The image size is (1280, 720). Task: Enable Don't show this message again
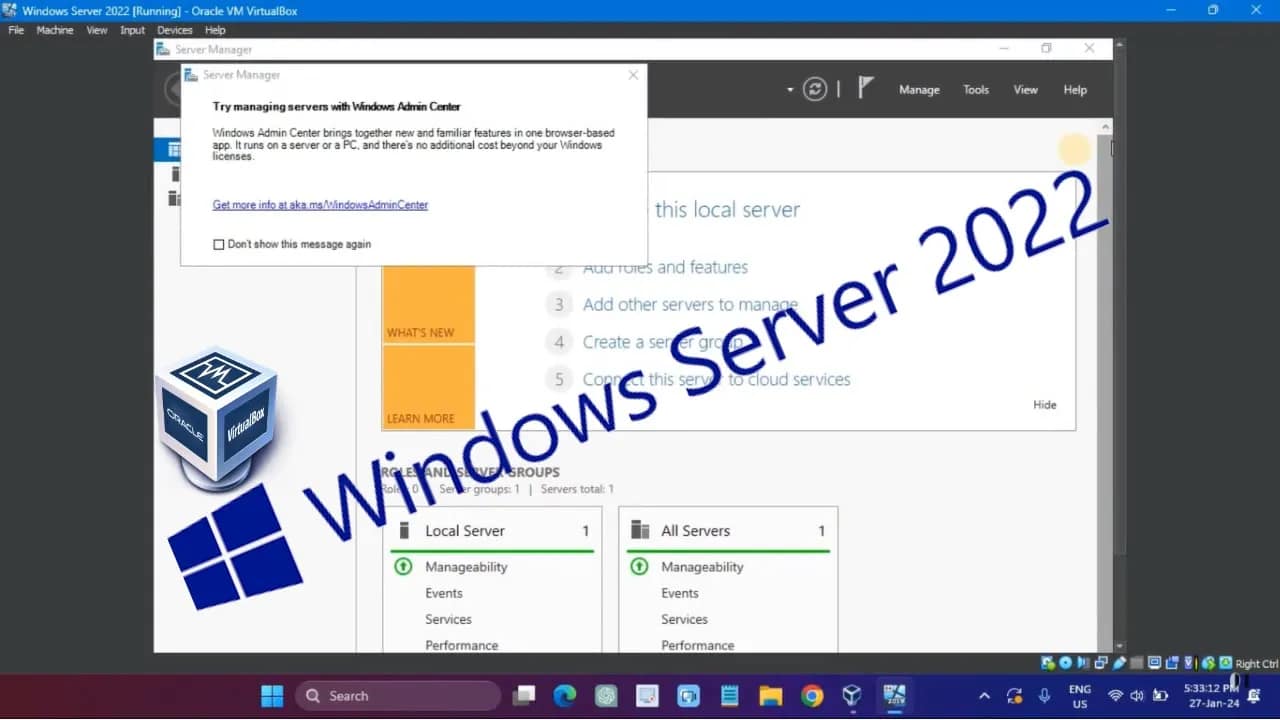pos(218,243)
